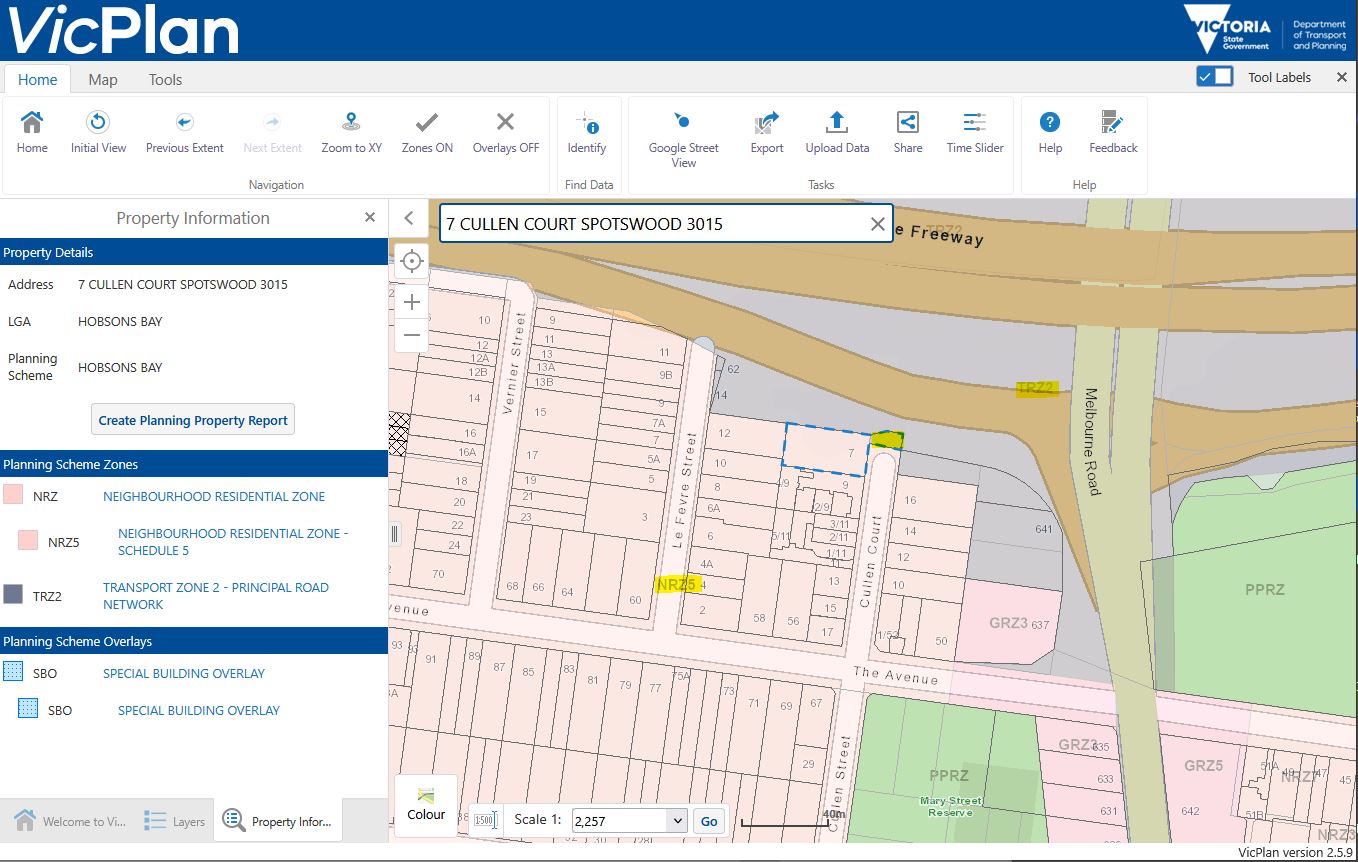Open the Feedback form icon
1358x862 pixels.
point(1113,123)
